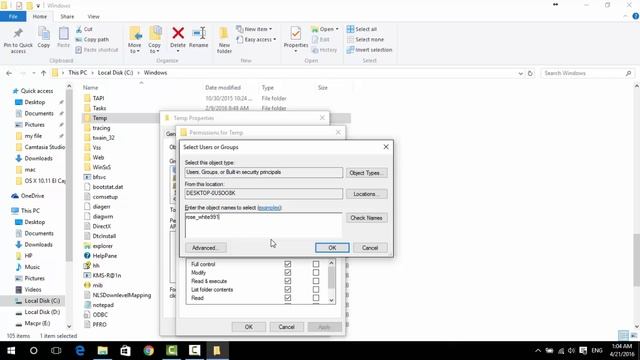The height and width of the screenshot is (360, 640).
Task: Cancel the Select Users or Groups dialog
Action: click(x=370, y=248)
